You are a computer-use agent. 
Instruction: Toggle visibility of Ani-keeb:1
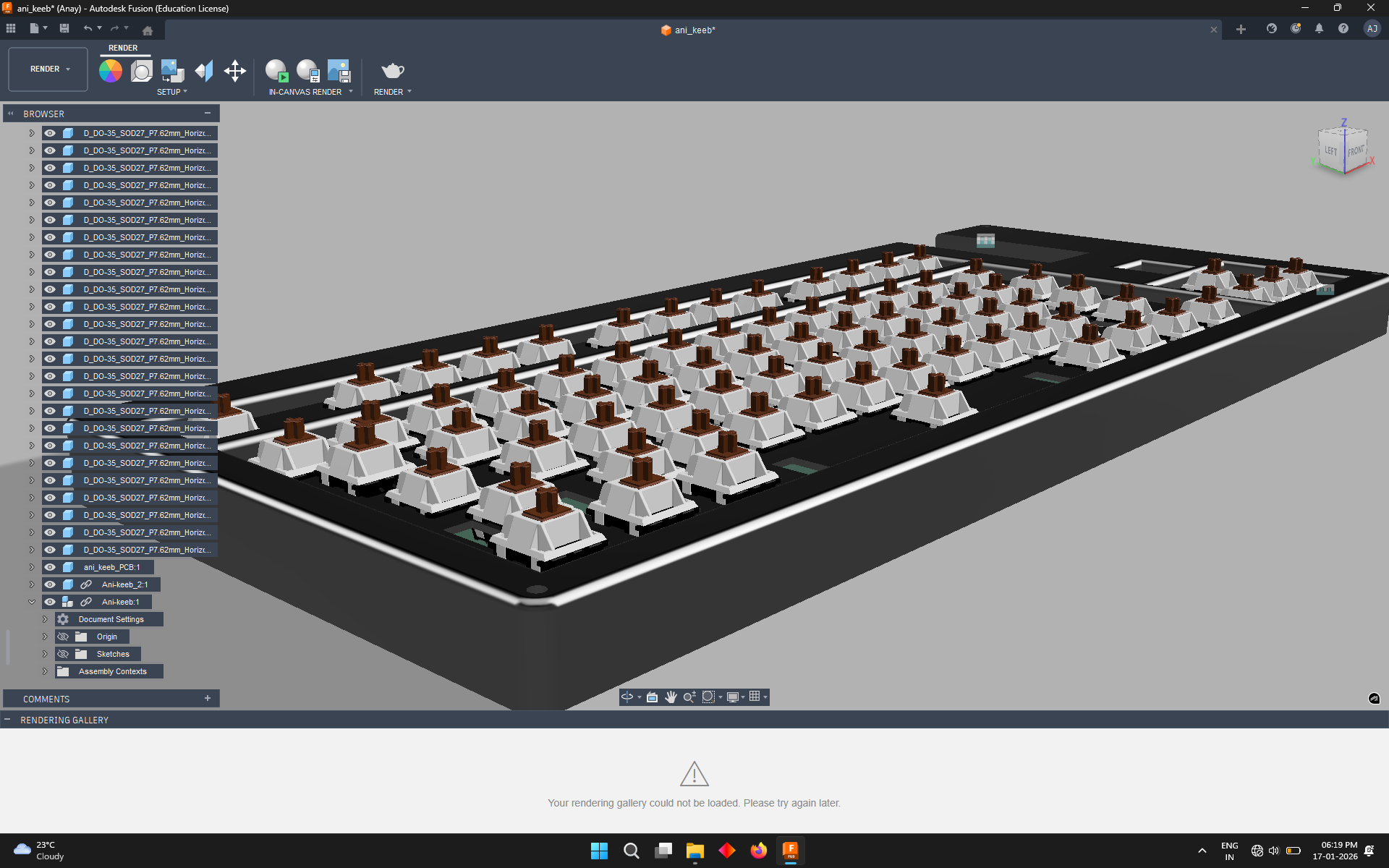point(50,602)
